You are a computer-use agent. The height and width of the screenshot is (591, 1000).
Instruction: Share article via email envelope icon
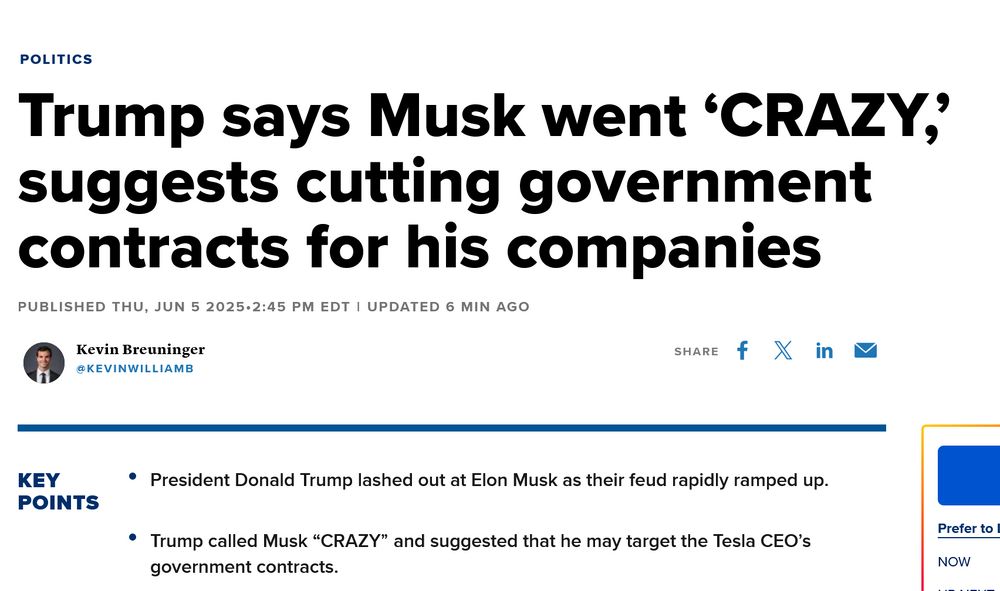865,350
